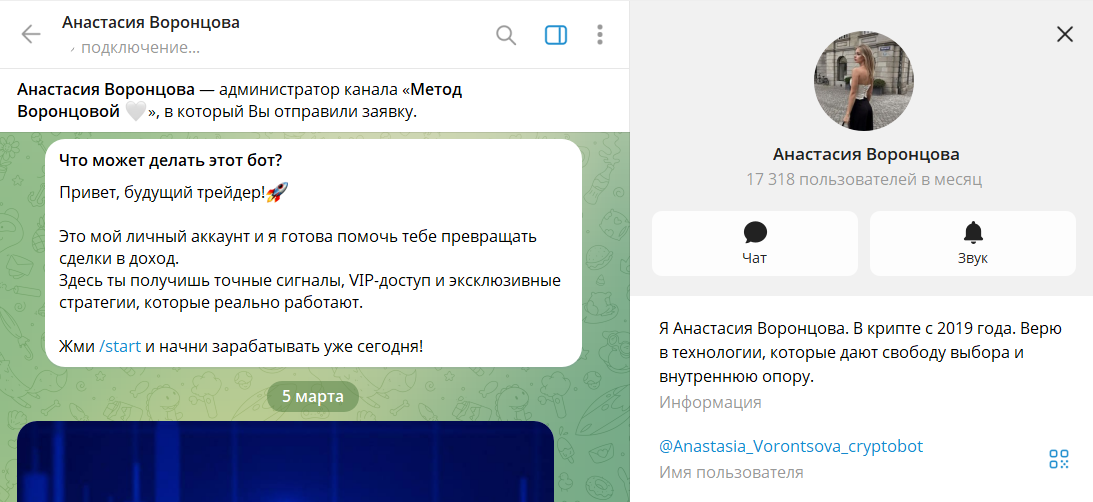This screenshot has height=502, width=1093.
Task: Click the 5 марта date badge
Action: point(312,396)
